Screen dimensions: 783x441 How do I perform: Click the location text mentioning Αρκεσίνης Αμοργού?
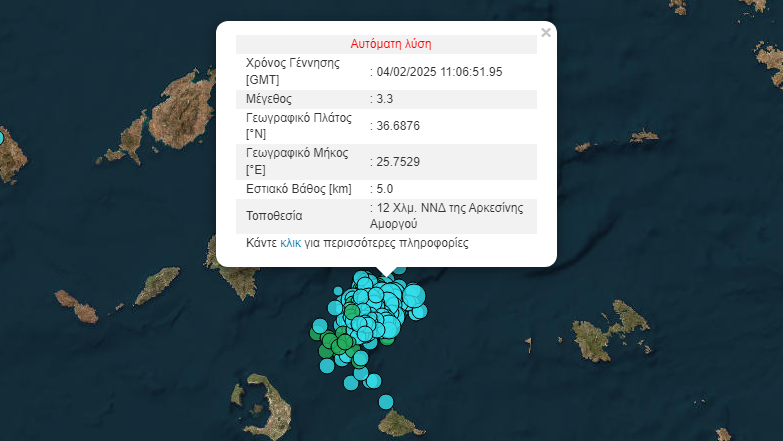point(446,215)
